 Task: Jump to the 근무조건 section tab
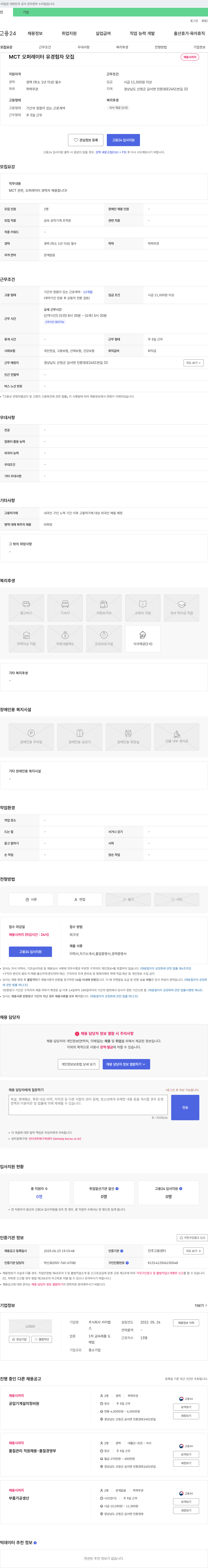(45, 47)
